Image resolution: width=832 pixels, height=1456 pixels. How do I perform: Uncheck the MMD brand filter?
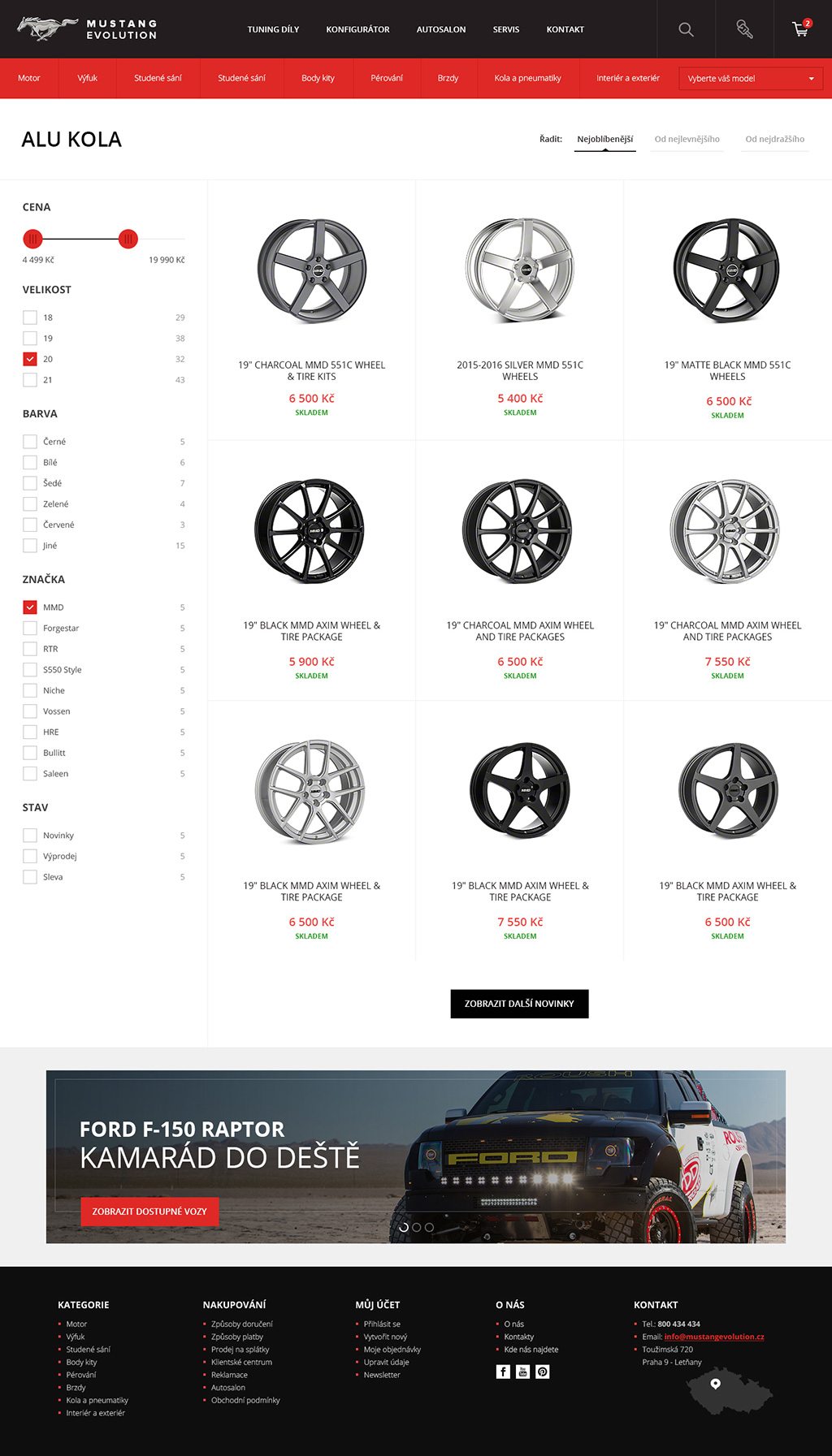pos(30,607)
